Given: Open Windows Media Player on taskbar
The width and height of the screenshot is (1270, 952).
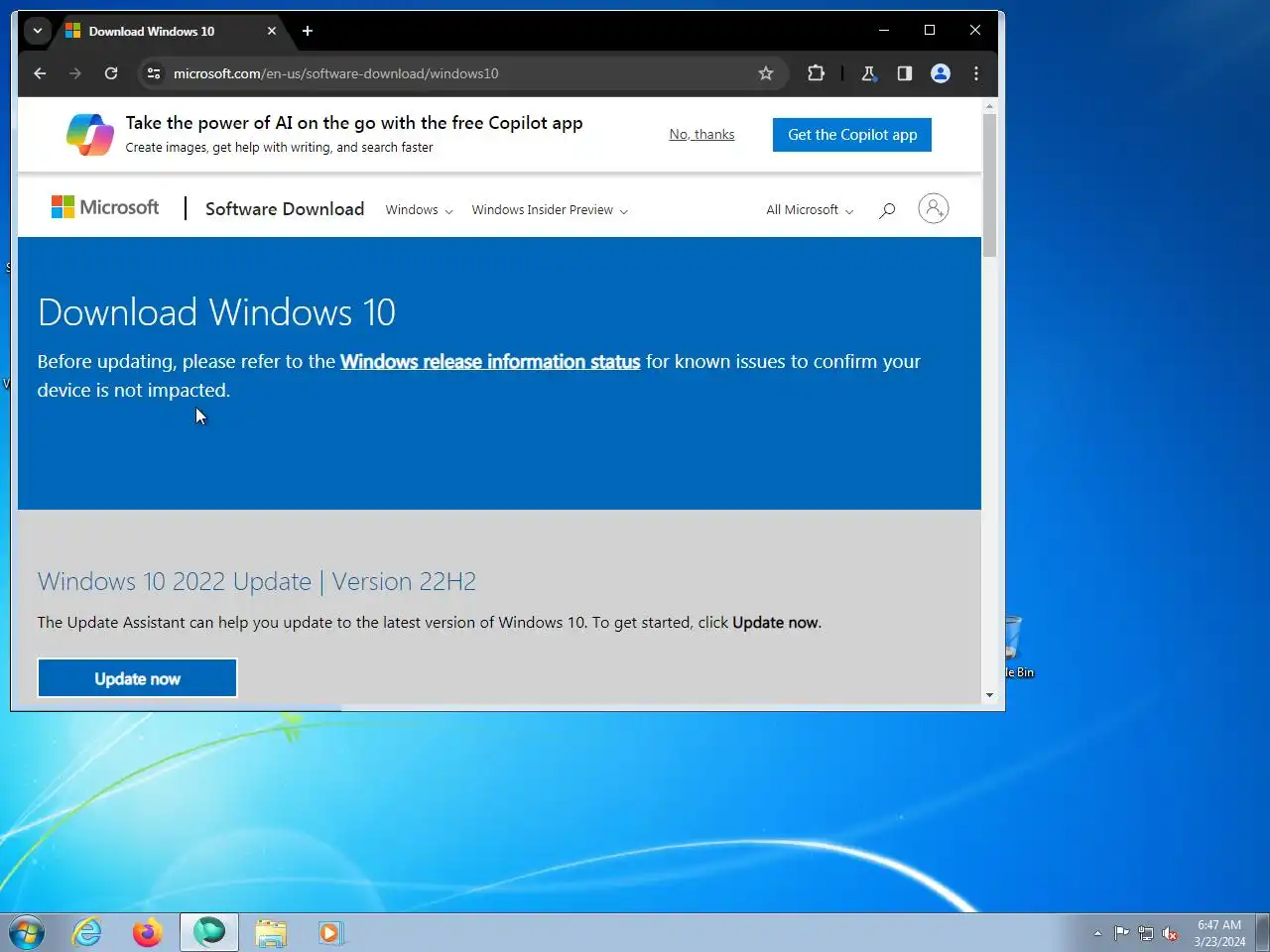Looking at the screenshot, I should (x=330, y=932).
